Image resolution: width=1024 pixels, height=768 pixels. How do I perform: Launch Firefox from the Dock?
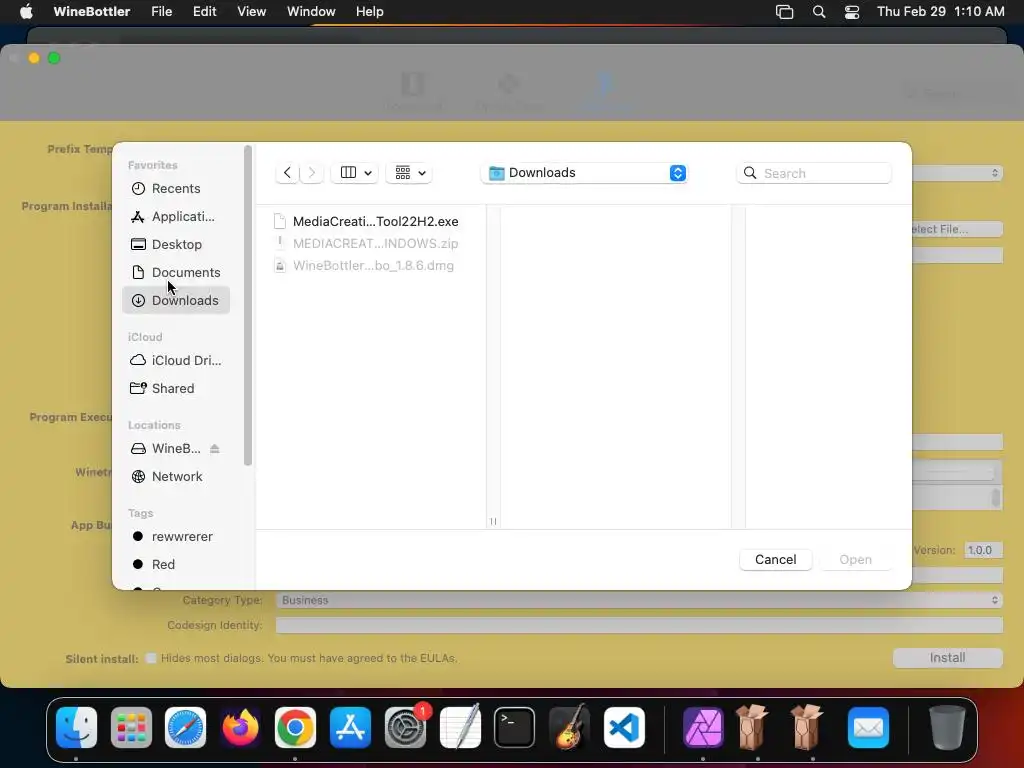coord(240,728)
